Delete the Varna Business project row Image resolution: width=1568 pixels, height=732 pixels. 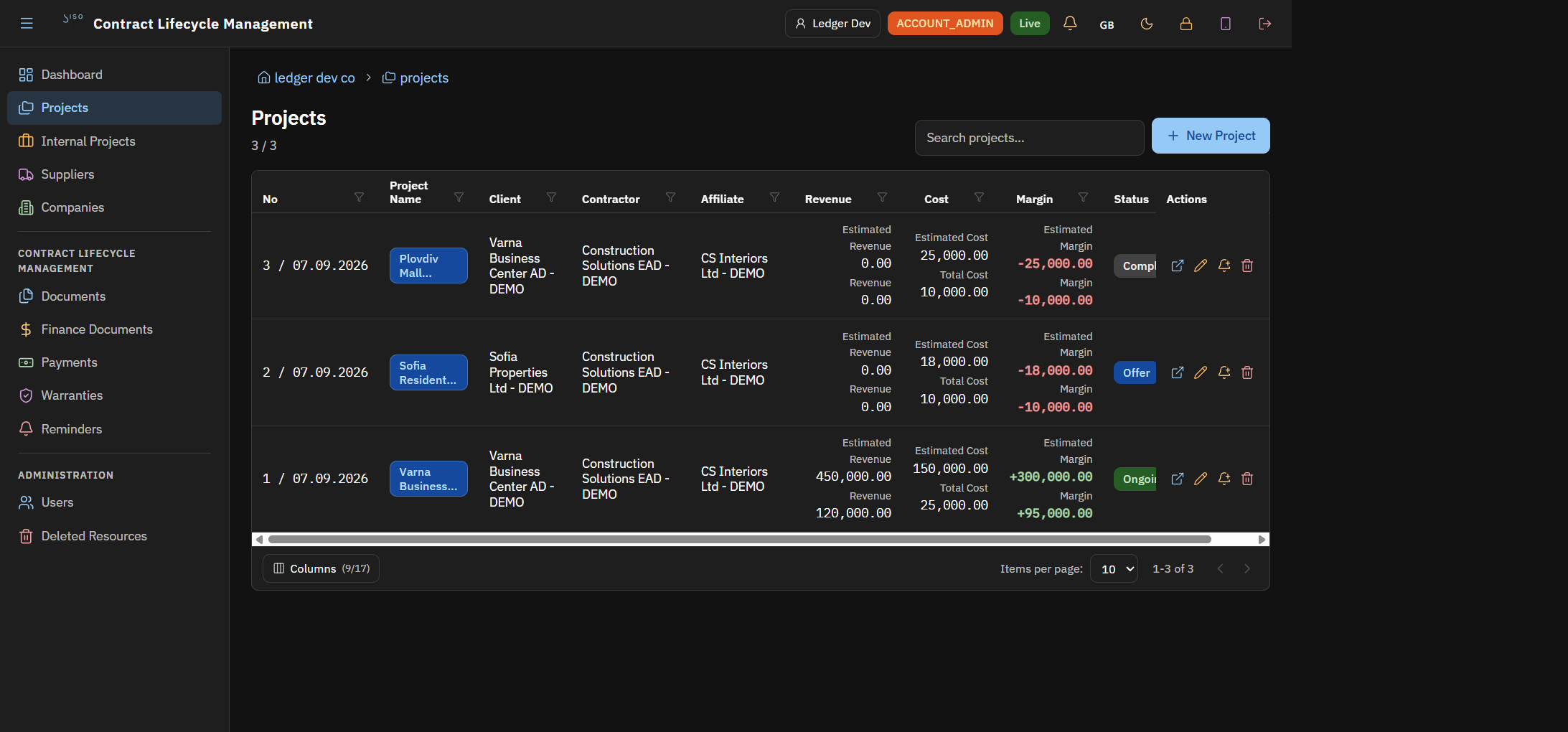(x=1247, y=479)
